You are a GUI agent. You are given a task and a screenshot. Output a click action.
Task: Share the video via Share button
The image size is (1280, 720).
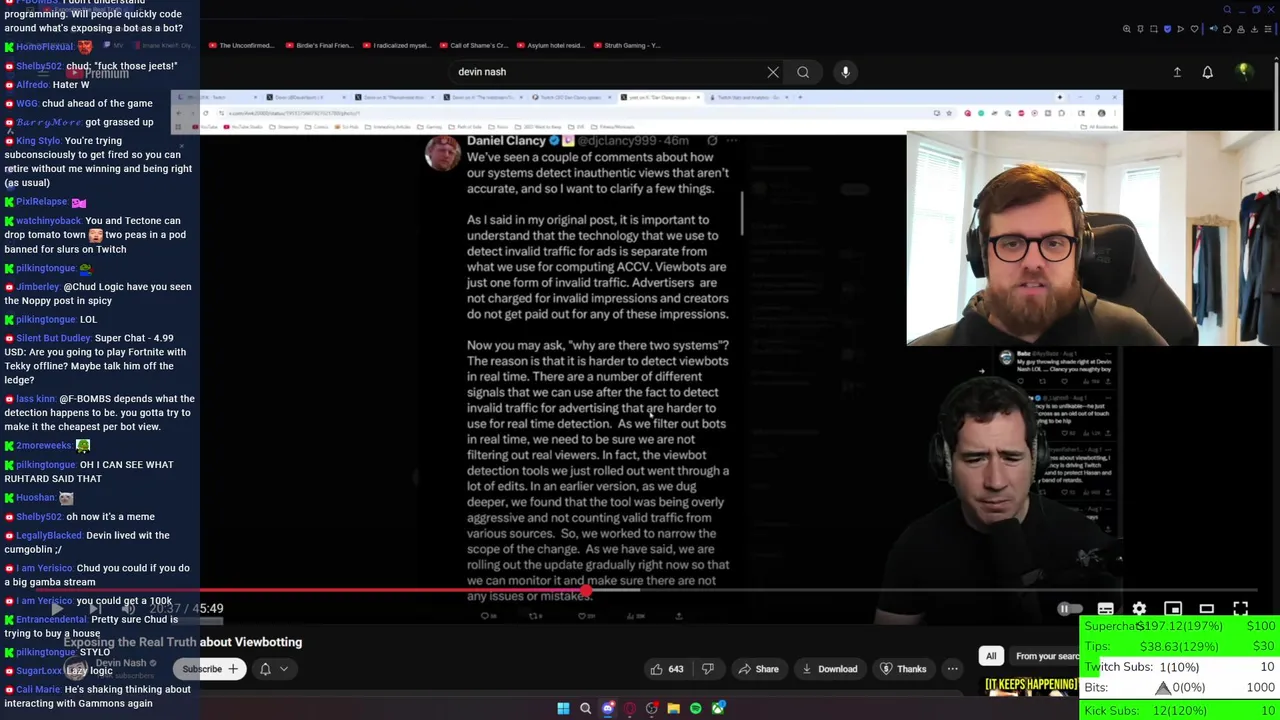[757, 669]
